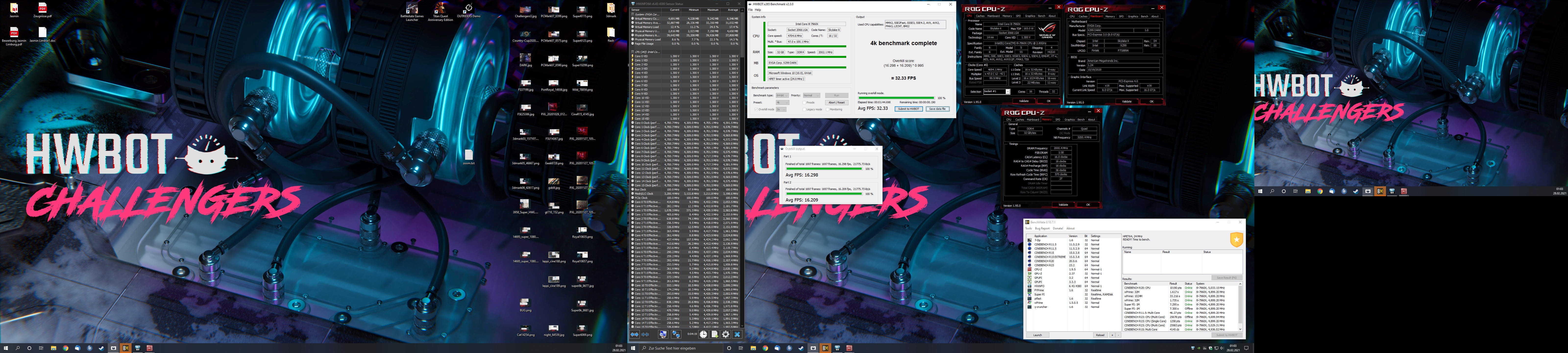Select the Core 0 VID row in HWiNFO

[x=685, y=56]
